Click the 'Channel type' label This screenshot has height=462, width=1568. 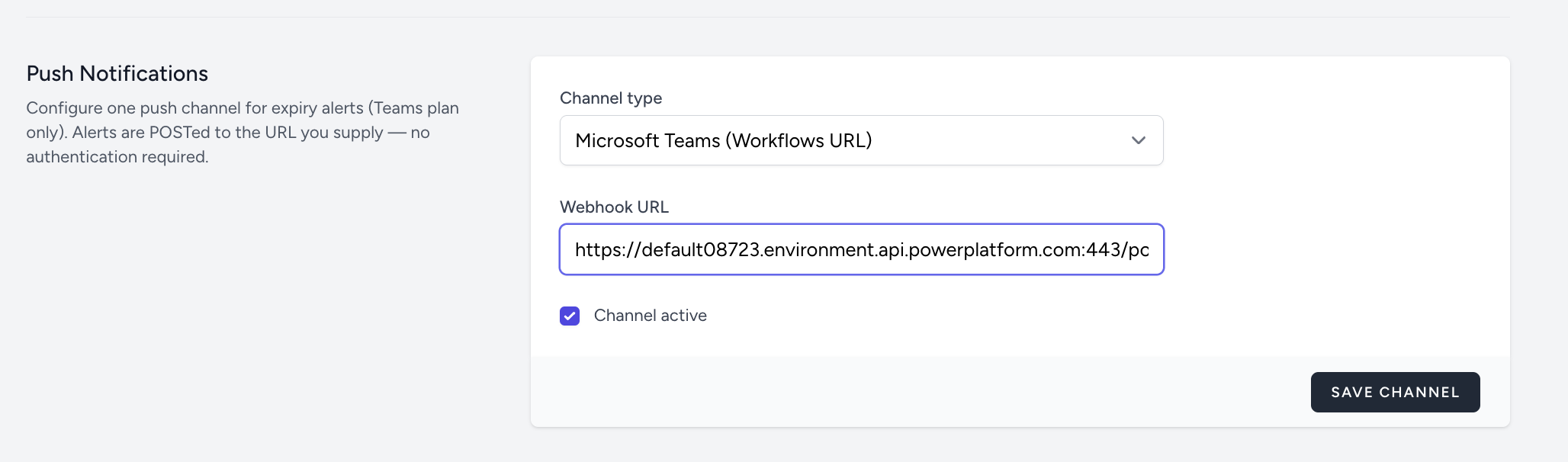click(611, 98)
